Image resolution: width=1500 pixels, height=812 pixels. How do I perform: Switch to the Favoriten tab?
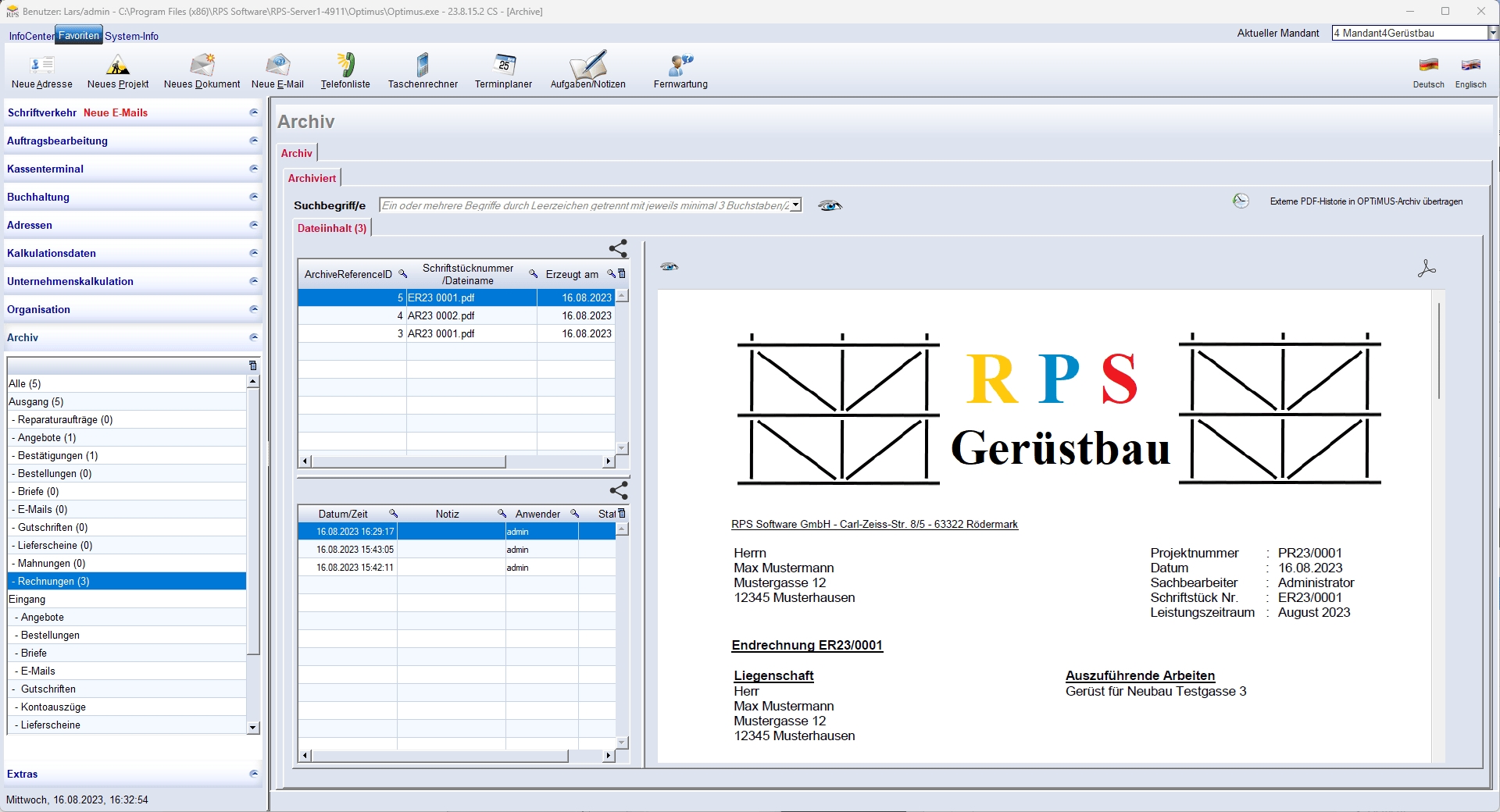click(79, 35)
